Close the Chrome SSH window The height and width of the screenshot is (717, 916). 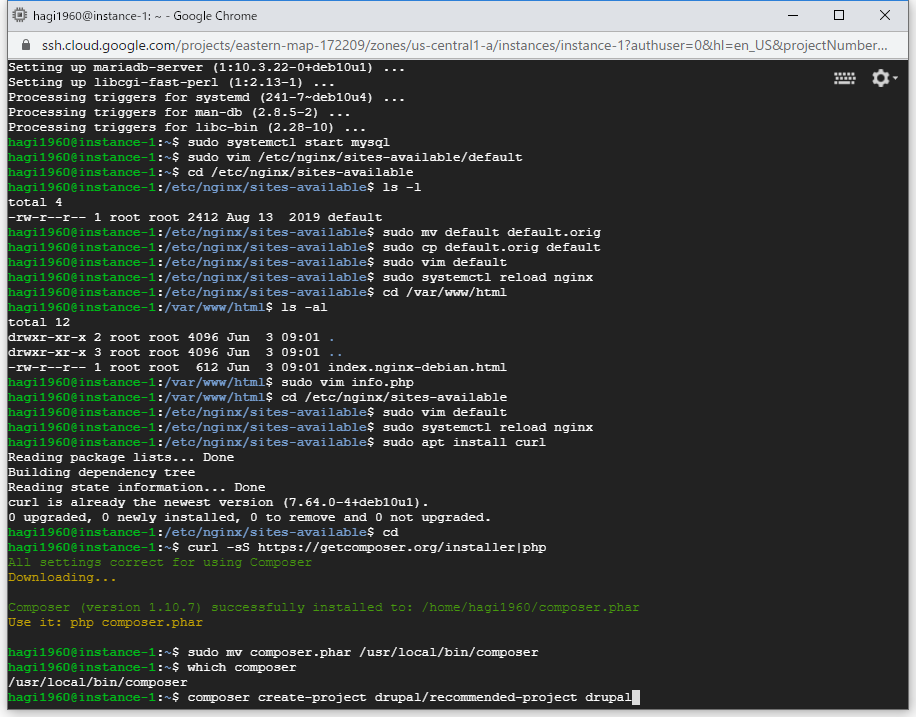(884, 16)
